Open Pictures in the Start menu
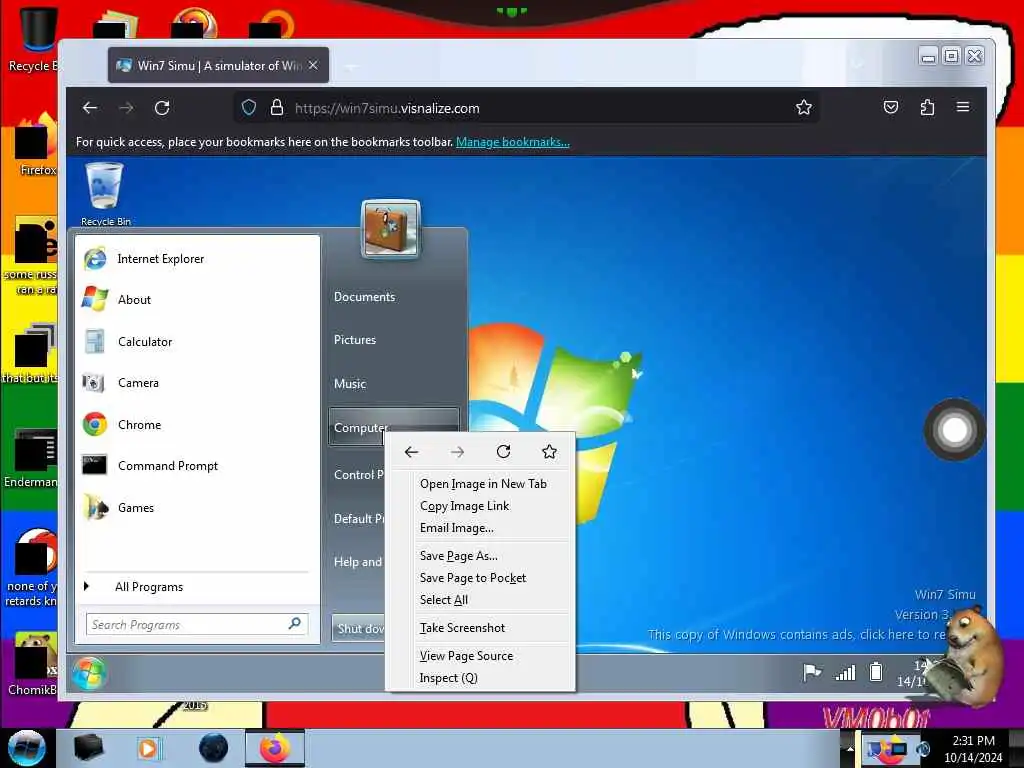This screenshot has width=1024, height=768. (355, 340)
